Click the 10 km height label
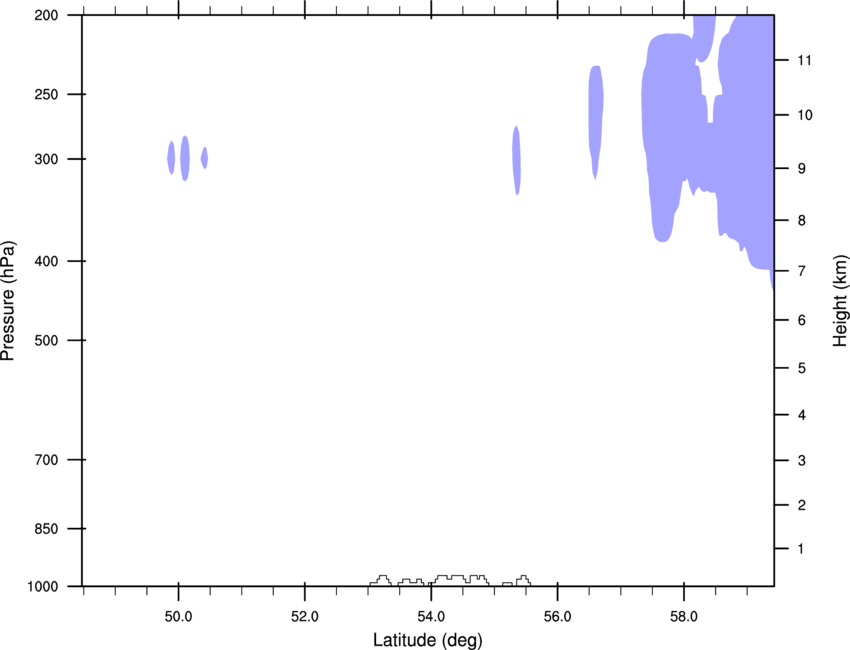850x650 pixels. pos(805,115)
